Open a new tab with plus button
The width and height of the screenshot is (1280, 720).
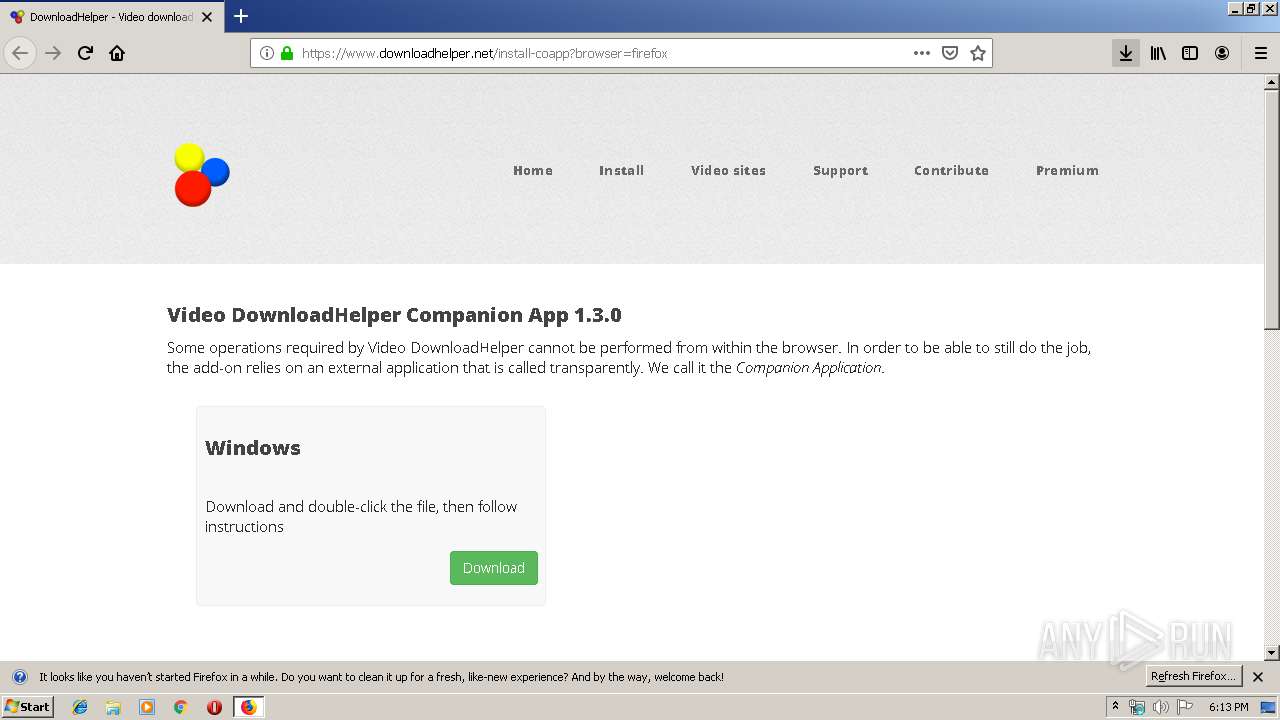coord(241,16)
